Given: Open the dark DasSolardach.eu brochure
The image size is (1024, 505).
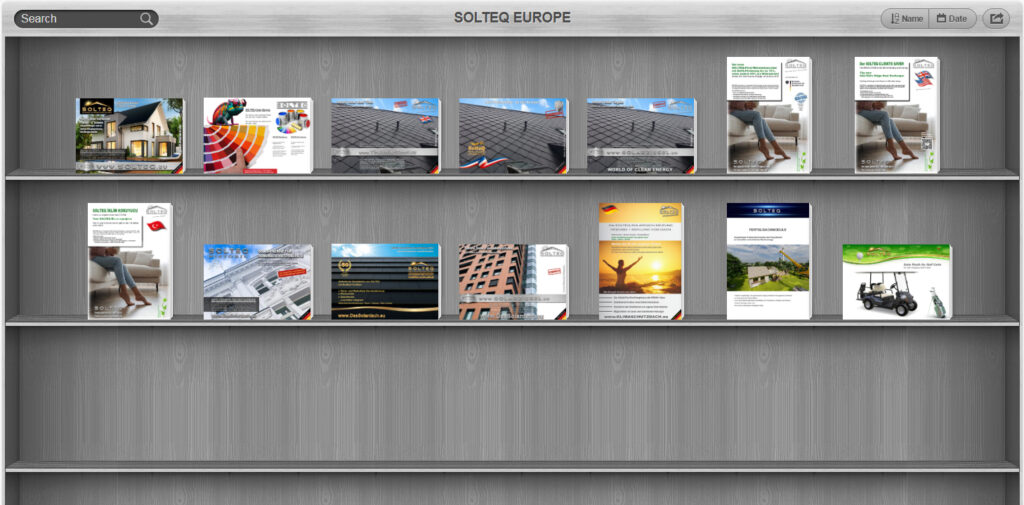Looking at the screenshot, I should 386,282.
